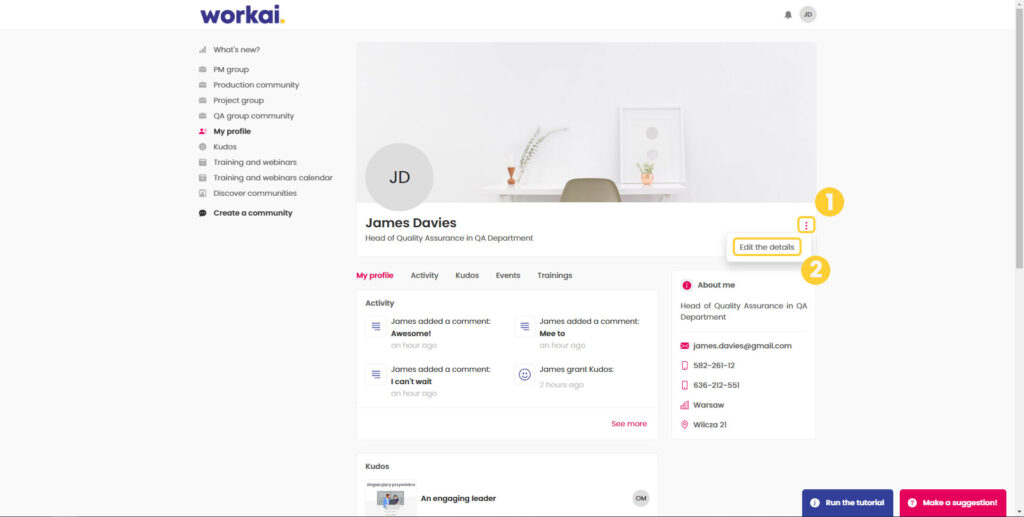Click the phone icon beside 636-212-551
This screenshot has width=1024, height=517.
[684, 385]
